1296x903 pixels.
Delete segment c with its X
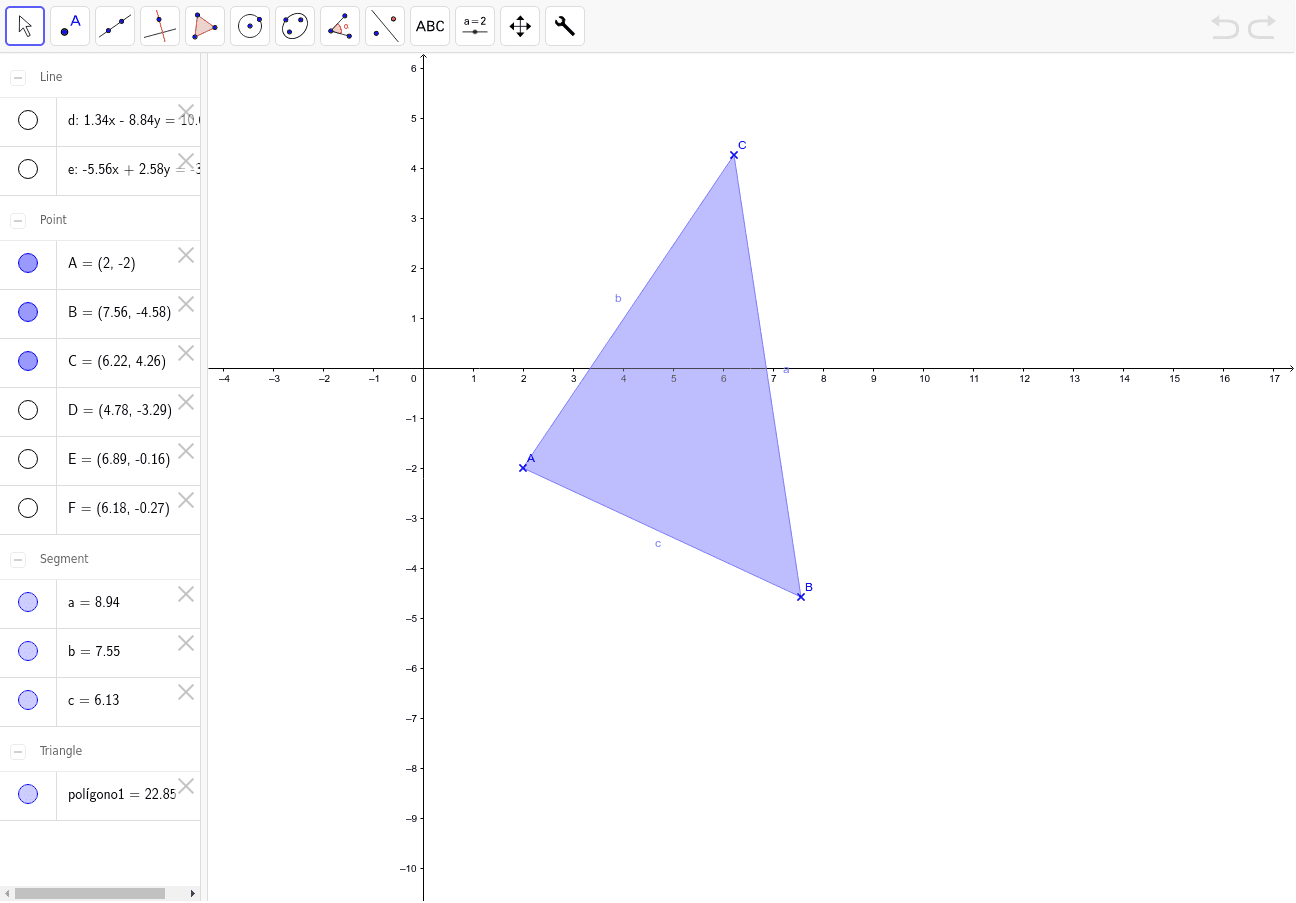[x=186, y=691]
